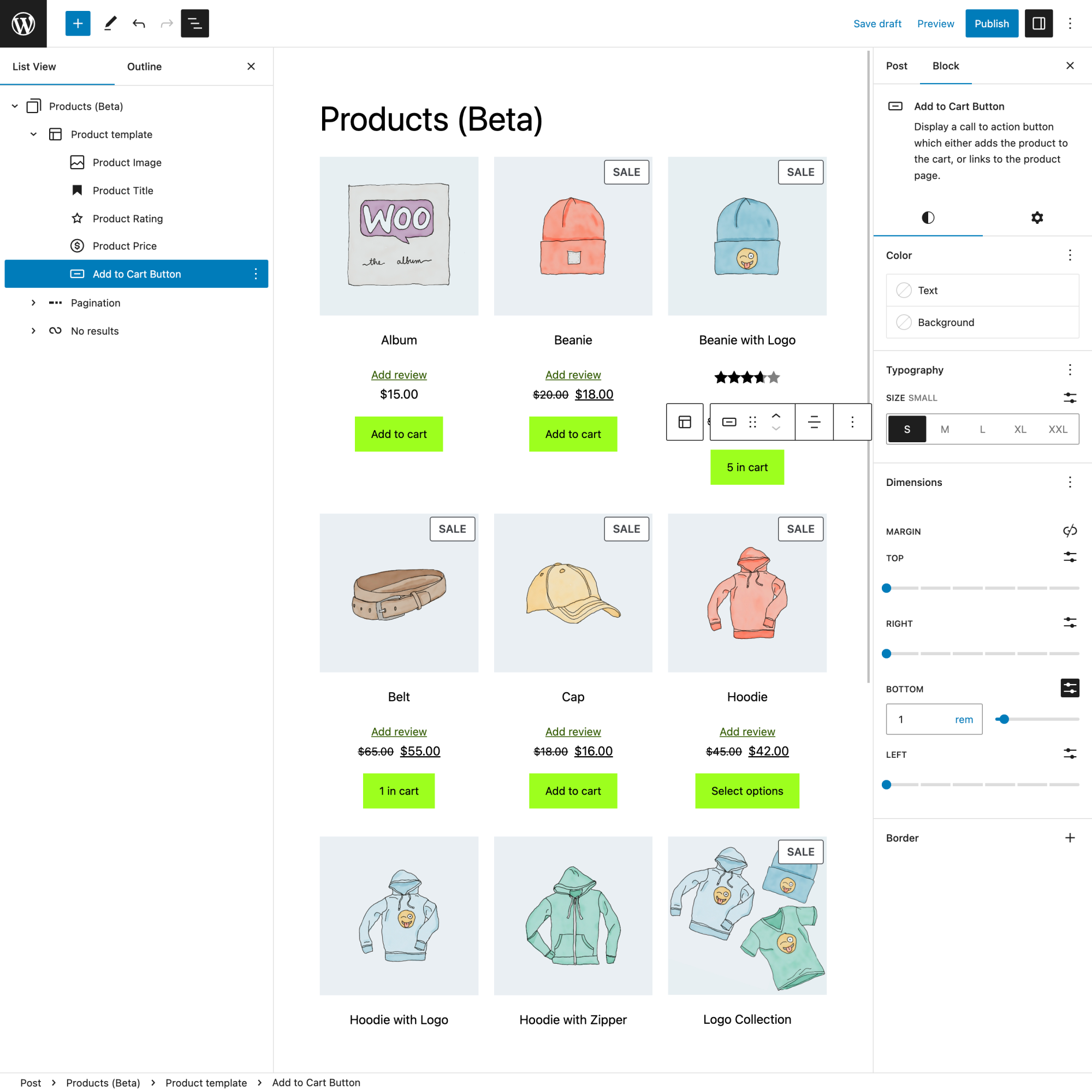Open Dimensions panel options menu
The image size is (1092, 1092).
click(1070, 482)
